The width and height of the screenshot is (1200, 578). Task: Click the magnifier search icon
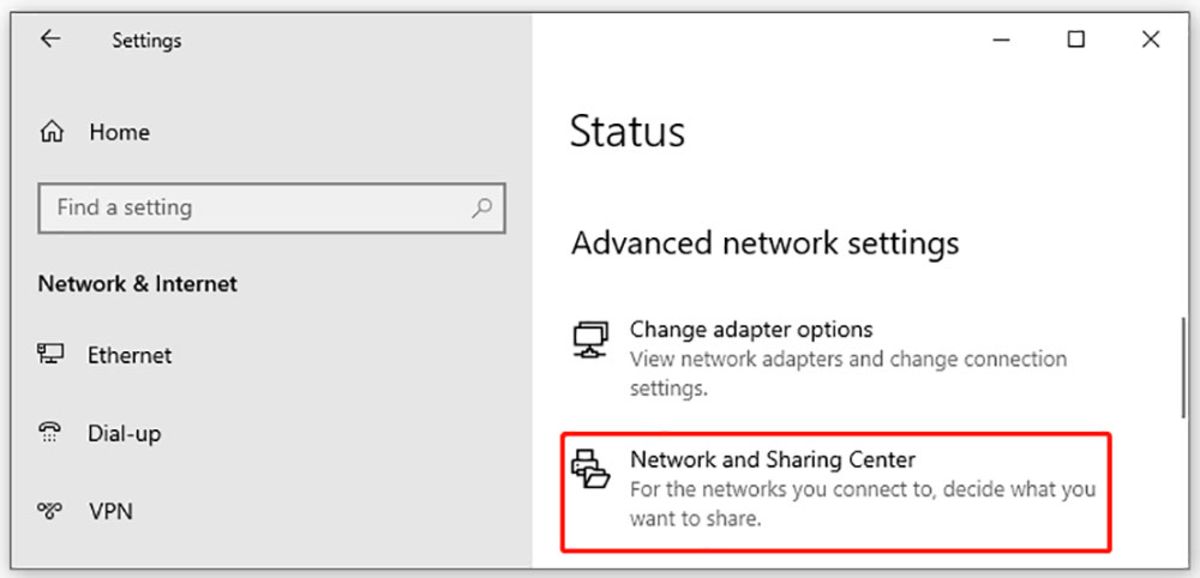[x=482, y=208]
